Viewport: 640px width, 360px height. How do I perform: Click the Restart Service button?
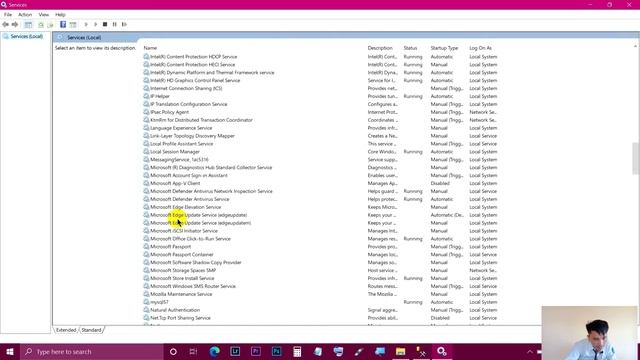coord(124,24)
